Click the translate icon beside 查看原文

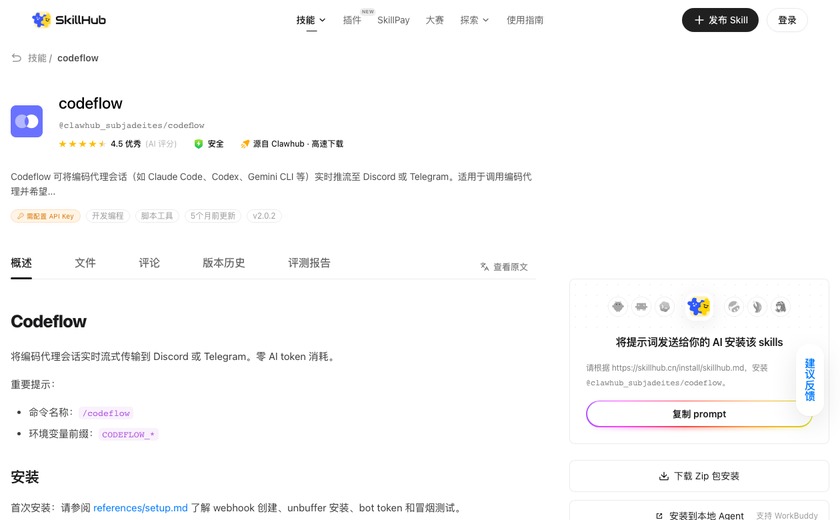[485, 267]
